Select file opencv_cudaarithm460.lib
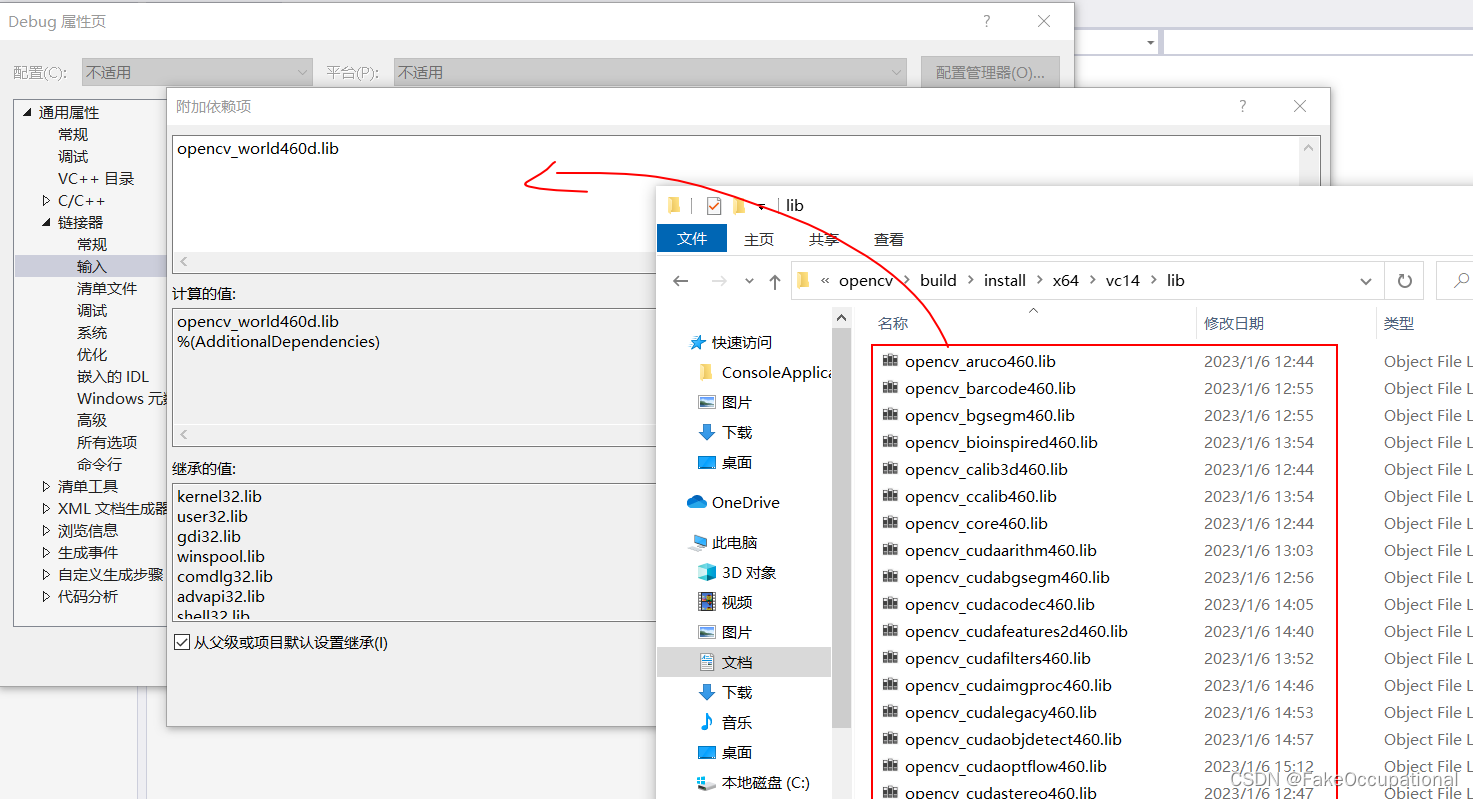This screenshot has width=1473, height=799. (x=1000, y=550)
